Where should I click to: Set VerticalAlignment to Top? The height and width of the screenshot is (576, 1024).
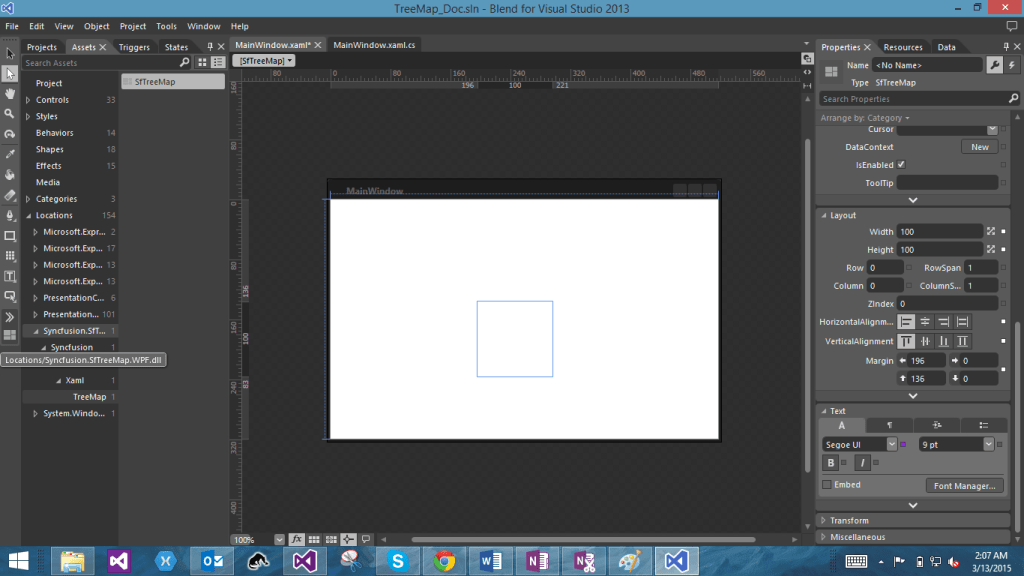pyautogui.click(x=906, y=342)
